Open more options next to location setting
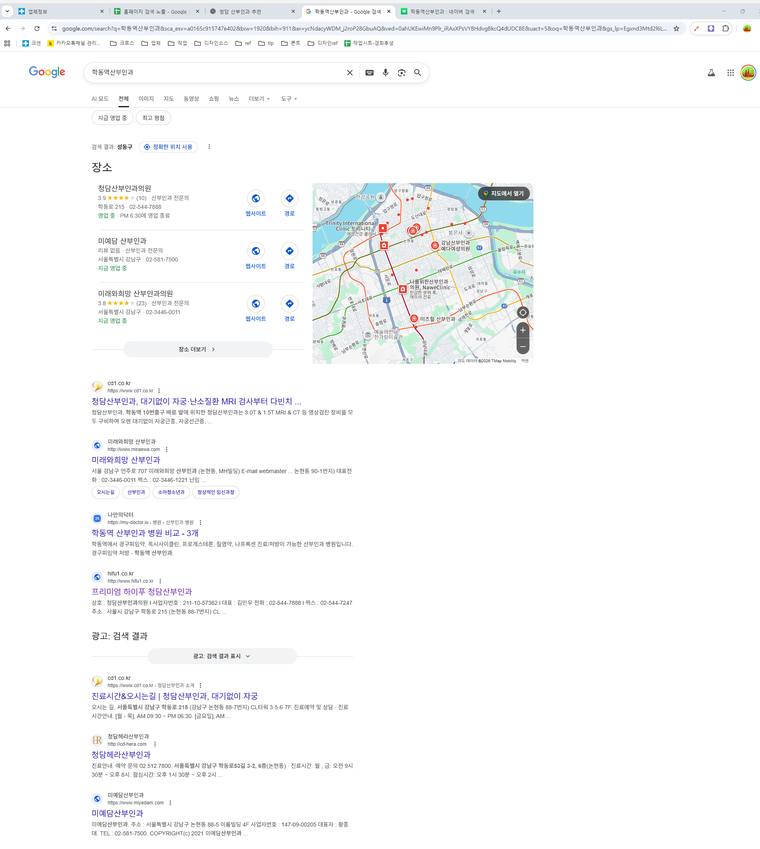760x849 pixels. coord(209,147)
